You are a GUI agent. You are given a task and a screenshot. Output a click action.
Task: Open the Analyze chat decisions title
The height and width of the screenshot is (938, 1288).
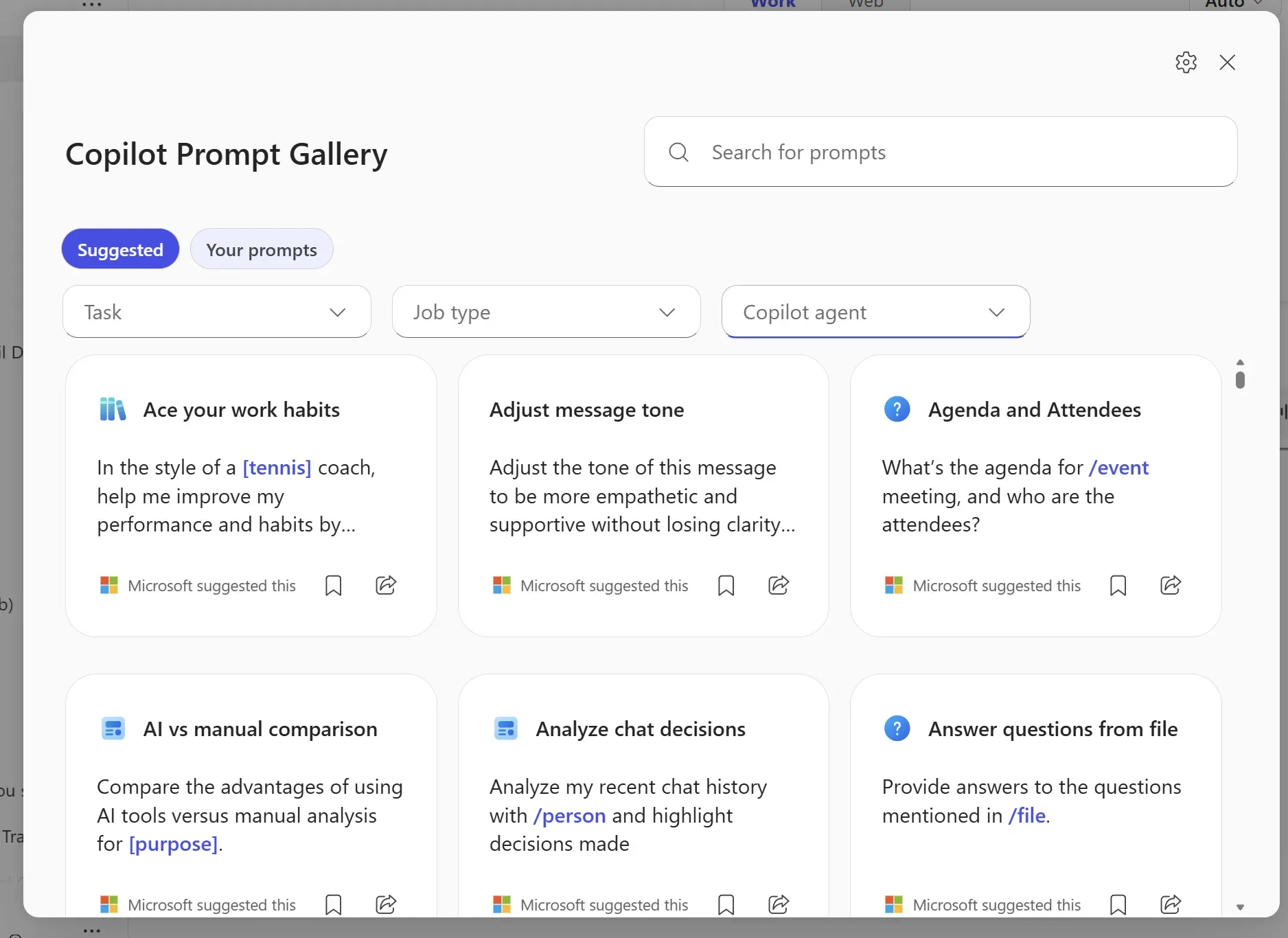pos(641,729)
